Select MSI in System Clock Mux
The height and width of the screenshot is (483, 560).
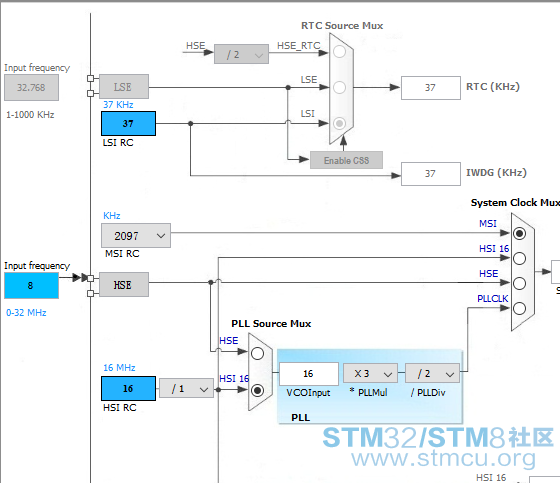coord(519,234)
